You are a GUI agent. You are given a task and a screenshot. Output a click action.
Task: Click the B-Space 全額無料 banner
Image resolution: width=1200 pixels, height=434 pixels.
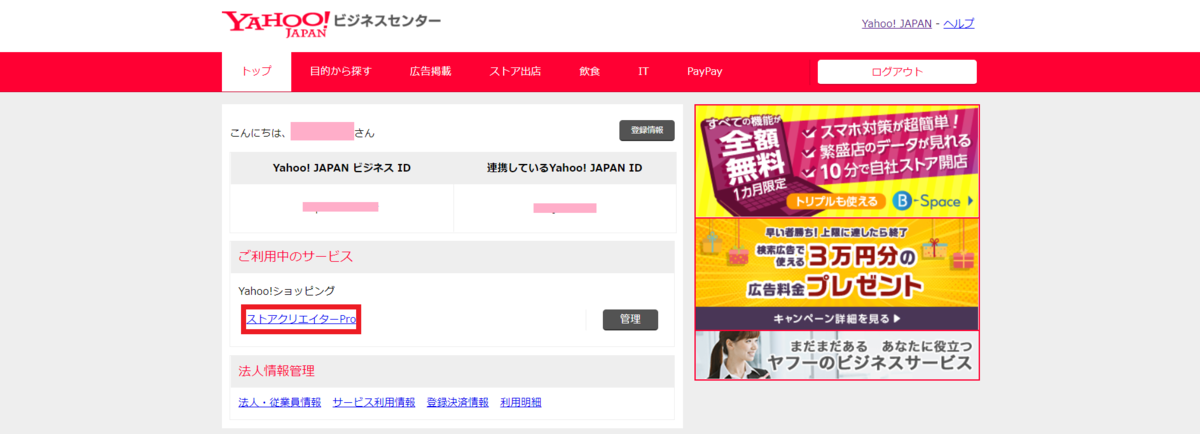click(837, 161)
